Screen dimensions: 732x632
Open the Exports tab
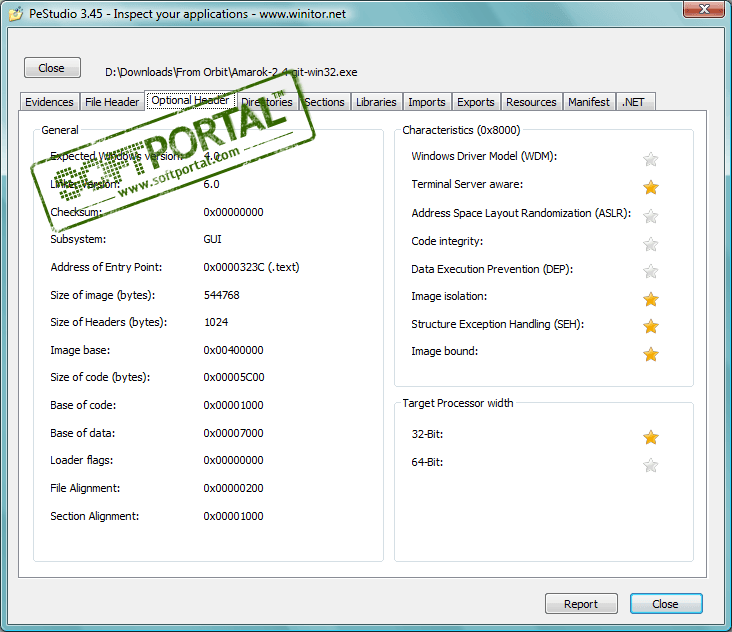pyautogui.click(x=476, y=102)
